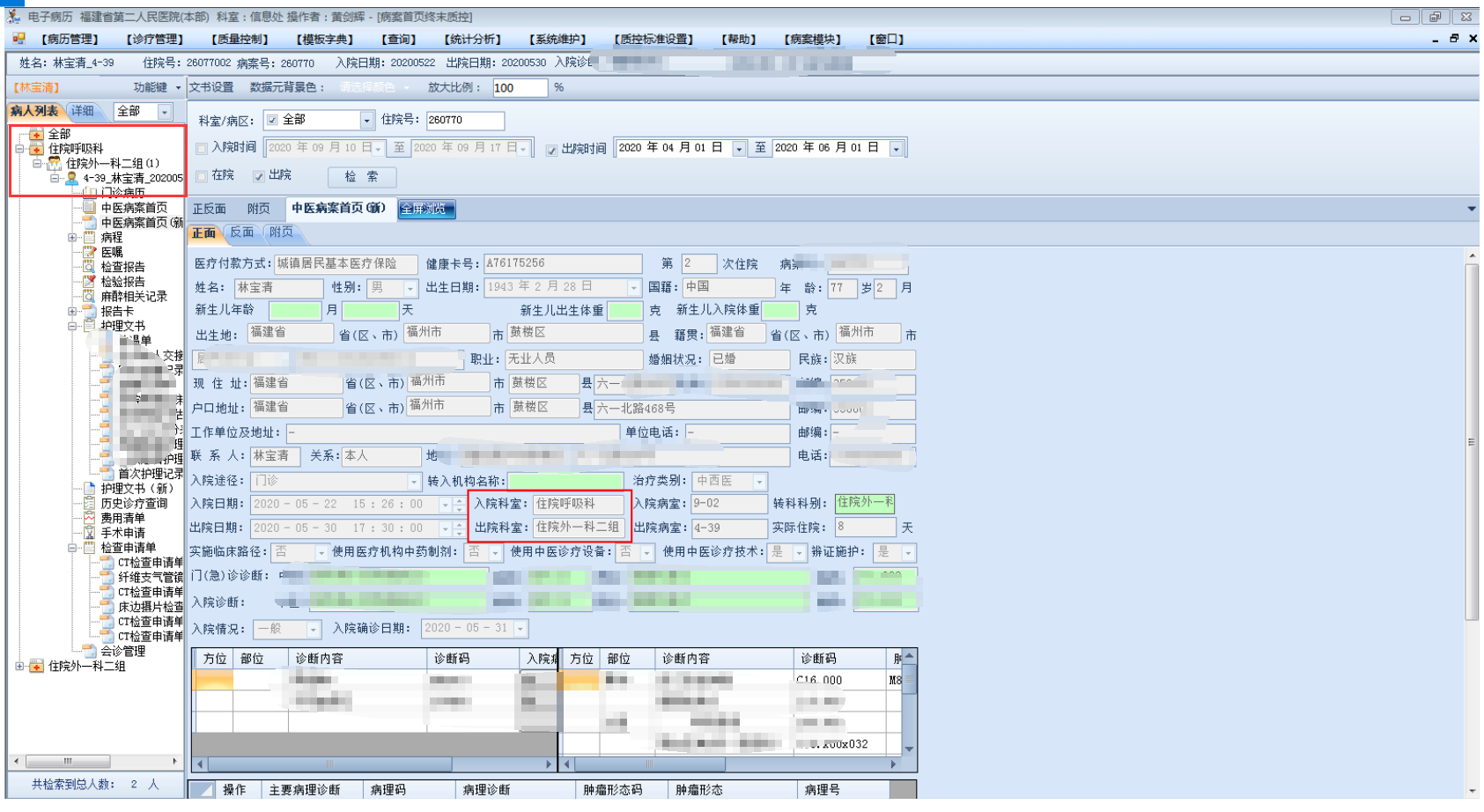This screenshot has height=812, width=1484.
Task: Click the 检验报告 icon in tree
Action: click(x=90, y=281)
